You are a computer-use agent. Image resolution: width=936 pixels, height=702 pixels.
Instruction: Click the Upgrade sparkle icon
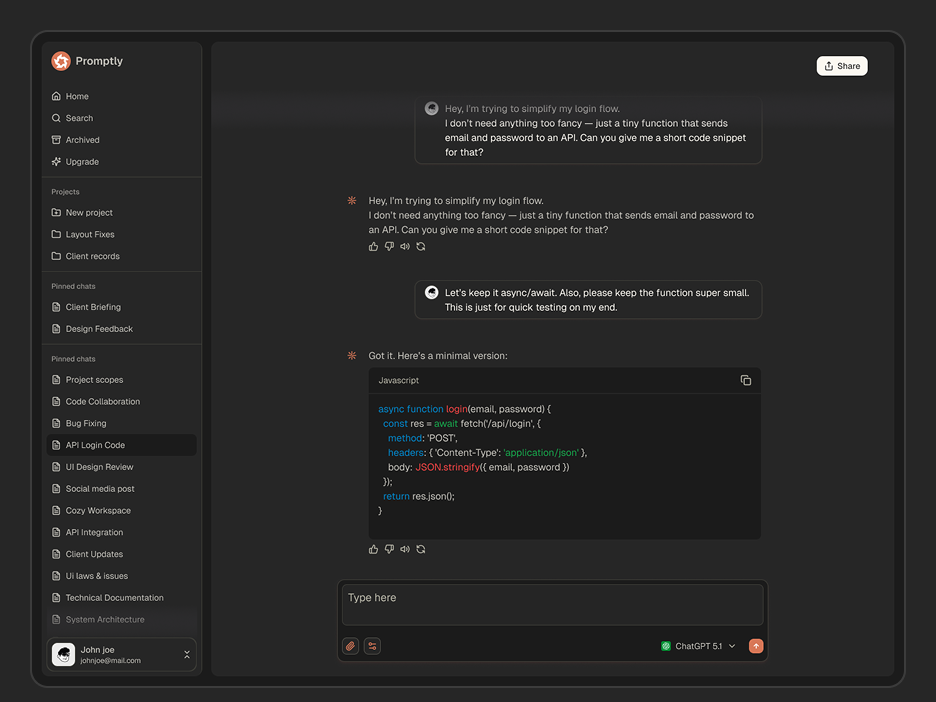pos(56,162)
